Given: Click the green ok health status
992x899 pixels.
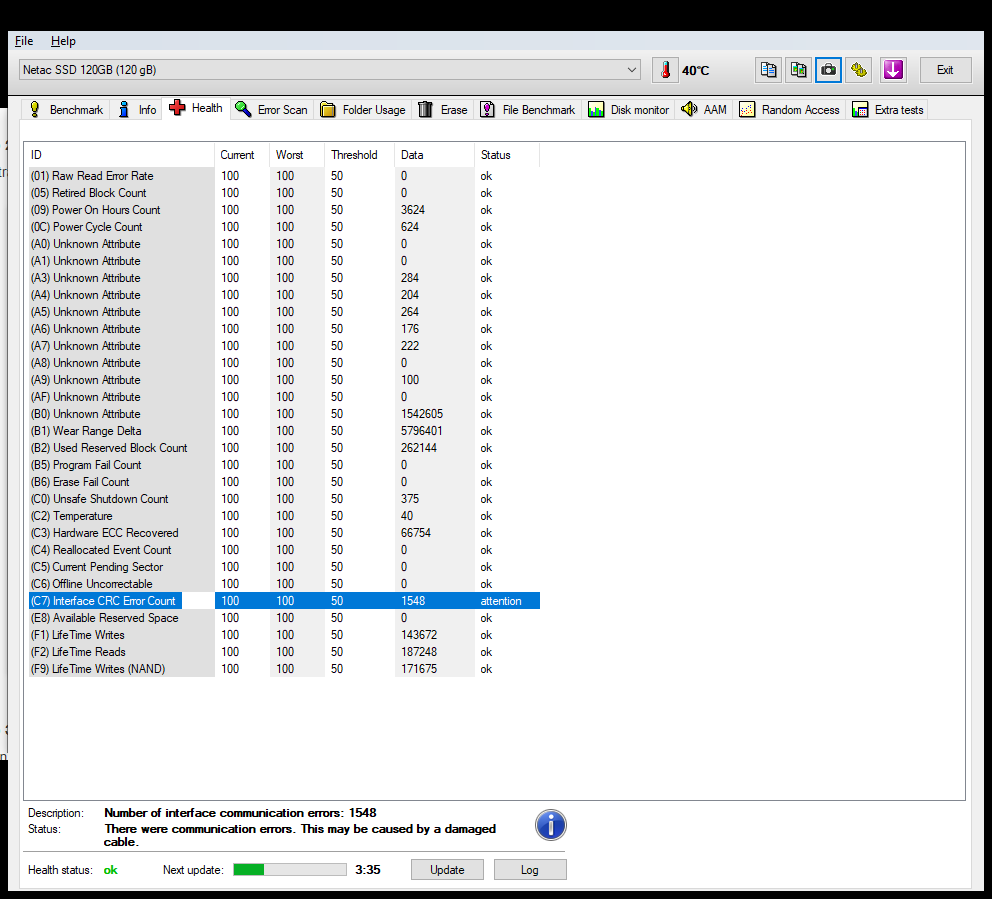Looking at the screenshot, I should pos(111,870).
